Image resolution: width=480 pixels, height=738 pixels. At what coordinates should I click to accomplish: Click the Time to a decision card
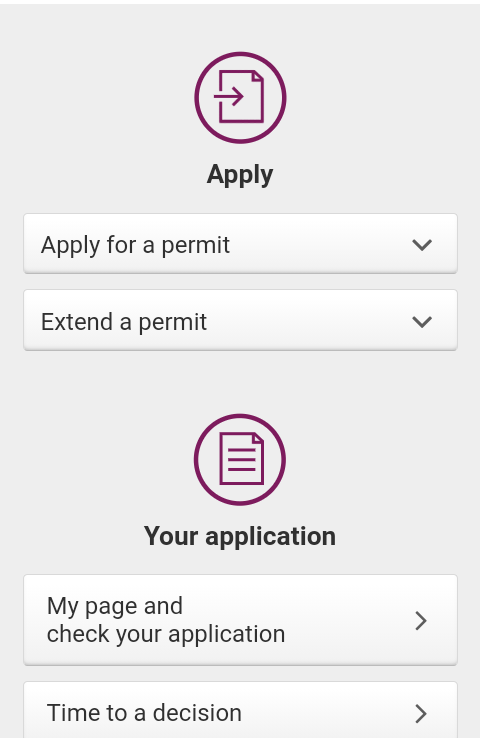pos(240,710)
